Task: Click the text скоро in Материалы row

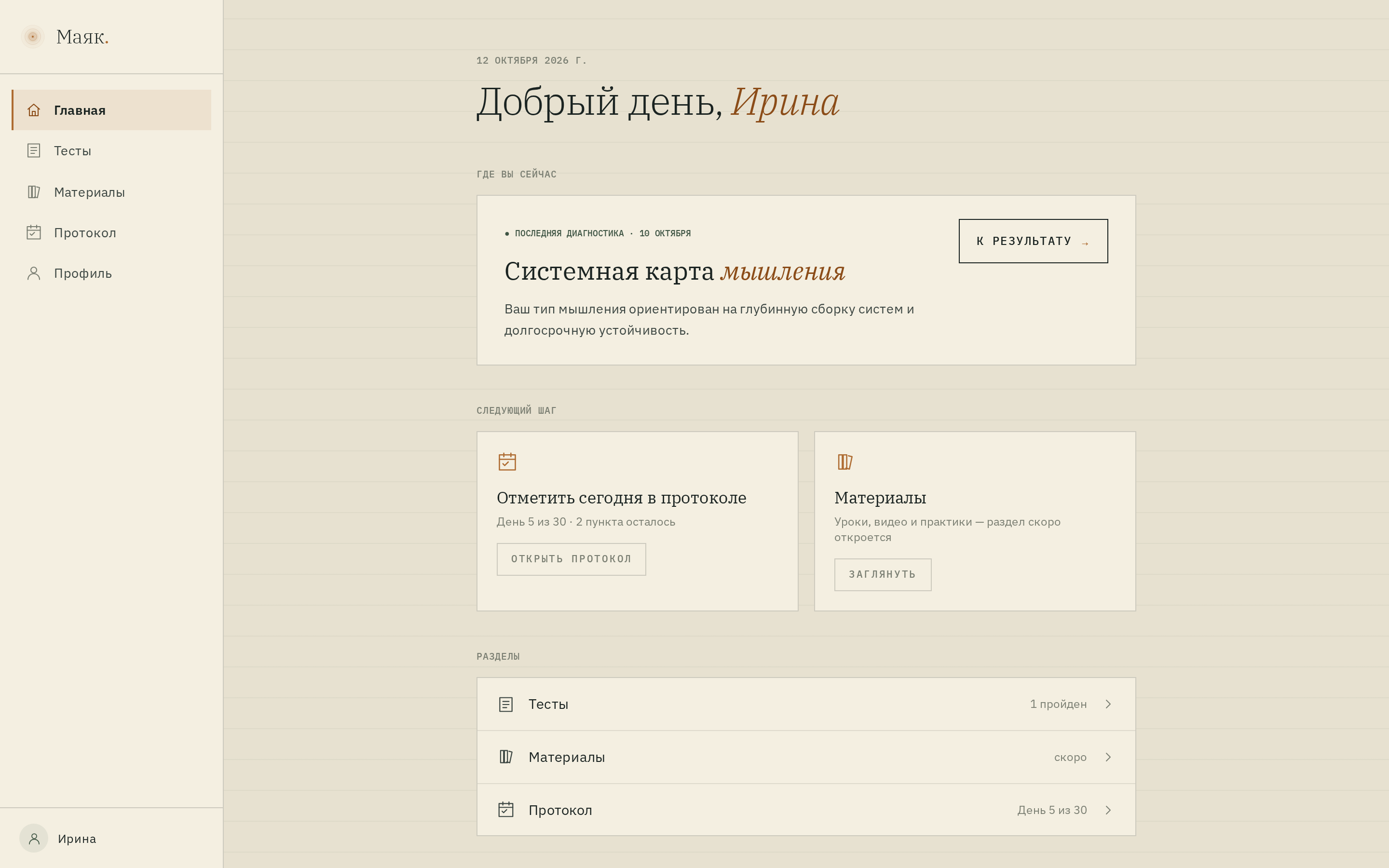Action: [1071, 757]
